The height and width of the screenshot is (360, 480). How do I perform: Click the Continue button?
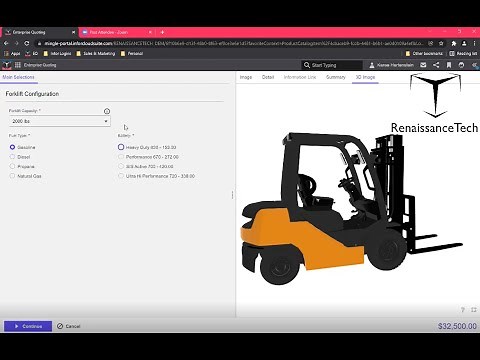coord(28,326)
